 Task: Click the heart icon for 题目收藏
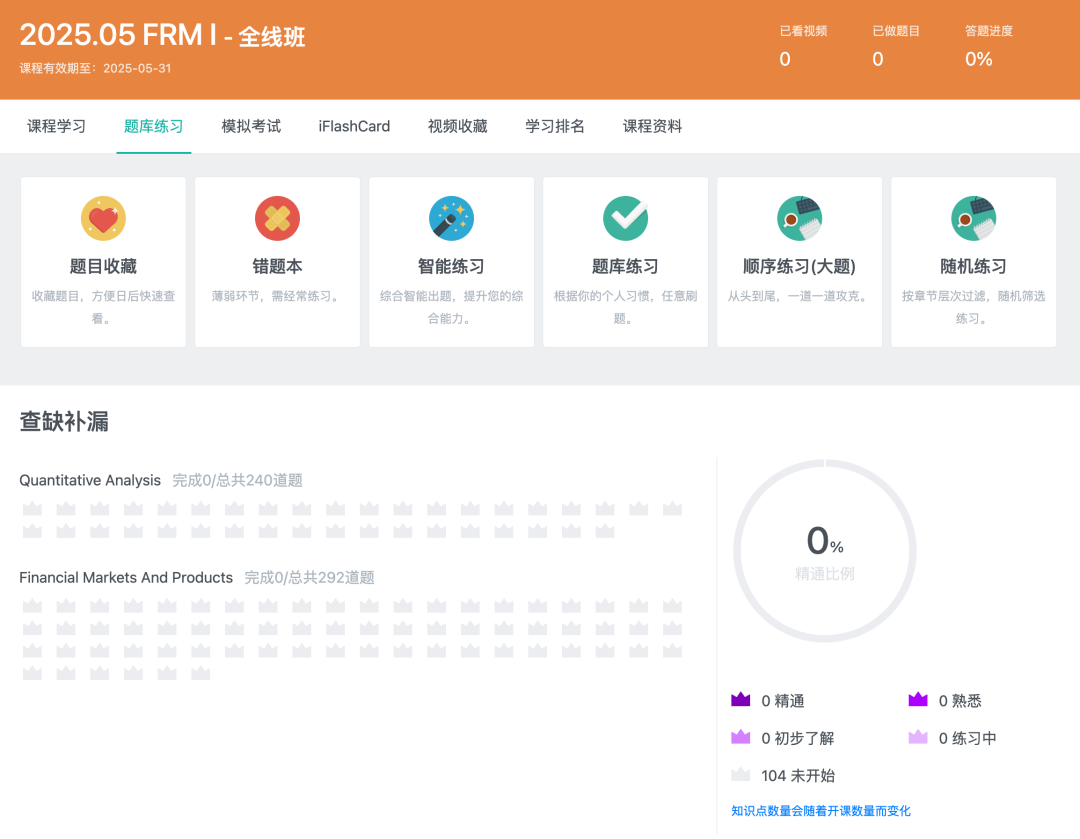tap(103, 218)
